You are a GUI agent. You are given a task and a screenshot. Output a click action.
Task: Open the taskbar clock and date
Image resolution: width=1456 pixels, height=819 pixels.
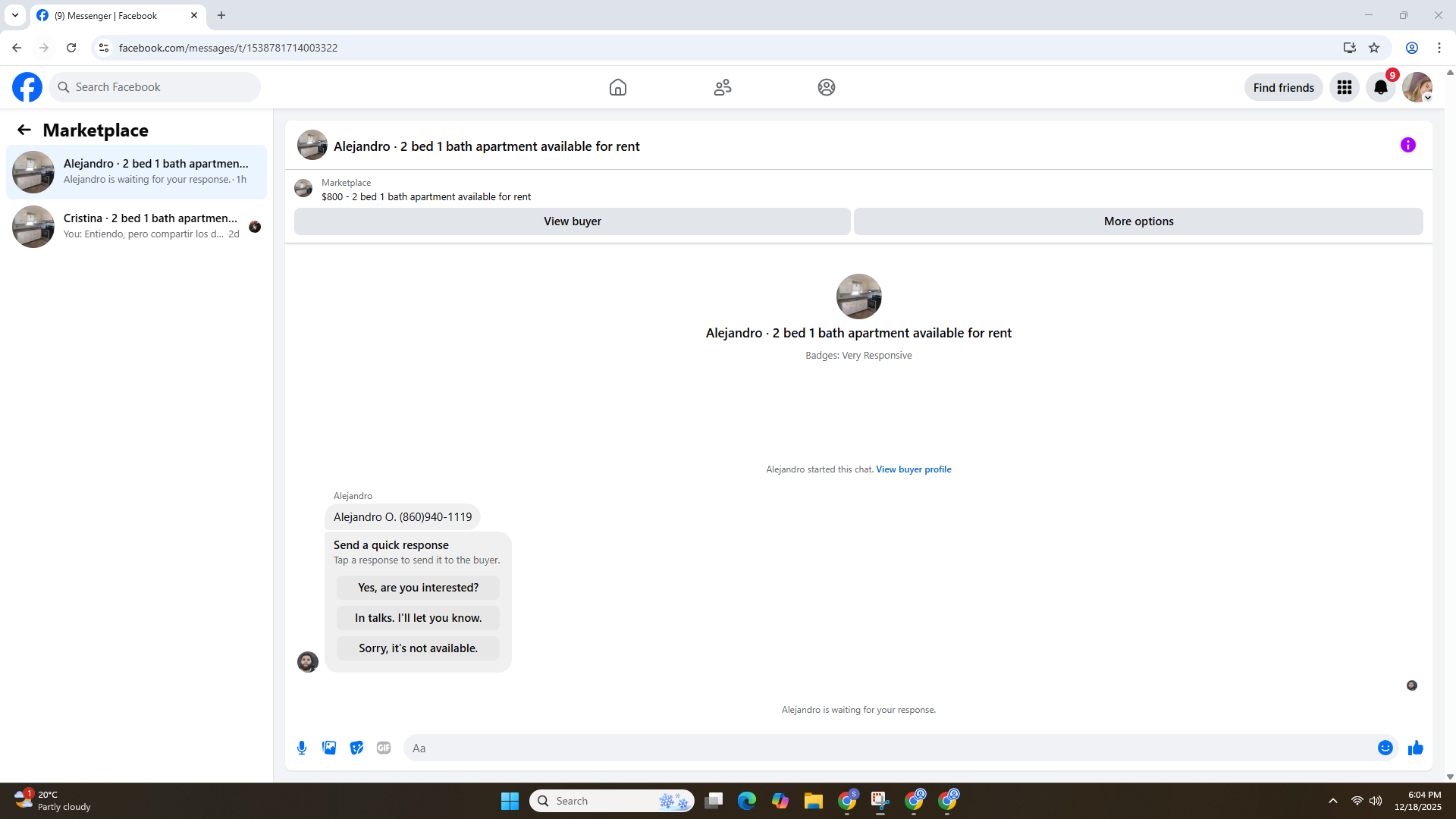tap(1417, 801)
